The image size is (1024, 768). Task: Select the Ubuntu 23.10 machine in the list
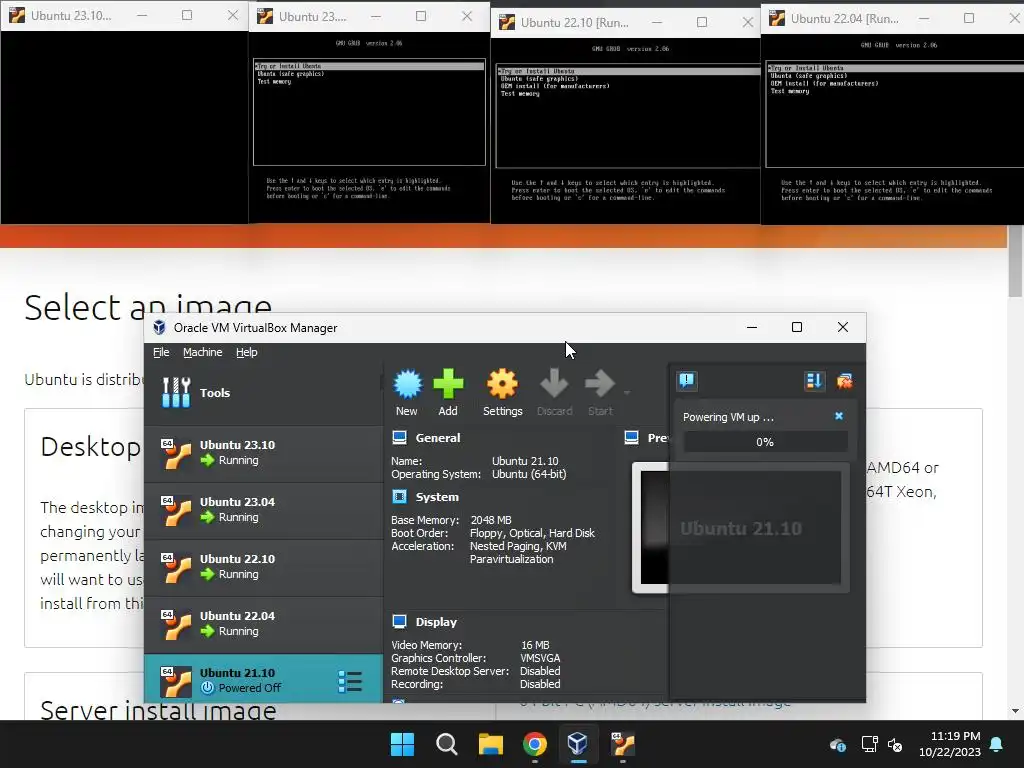pos(263,453)
